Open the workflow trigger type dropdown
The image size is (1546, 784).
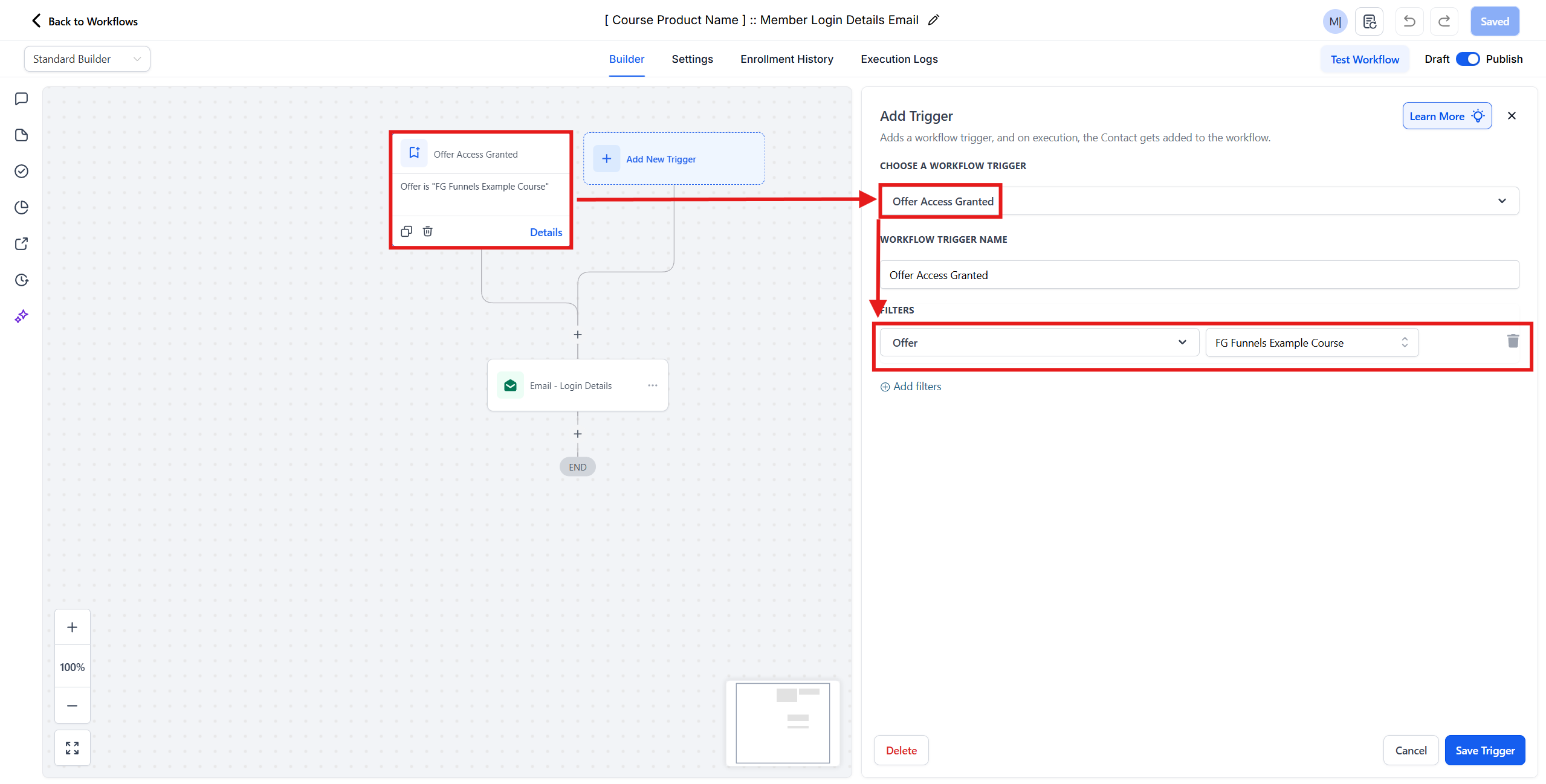(x=1199, y=201)
